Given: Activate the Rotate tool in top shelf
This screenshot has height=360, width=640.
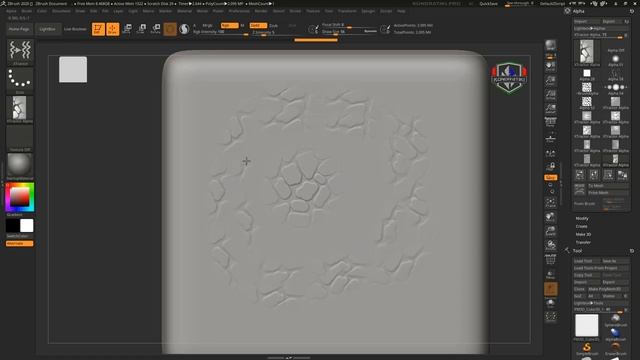Looking at the screenshot, I should tap(156, 29).
